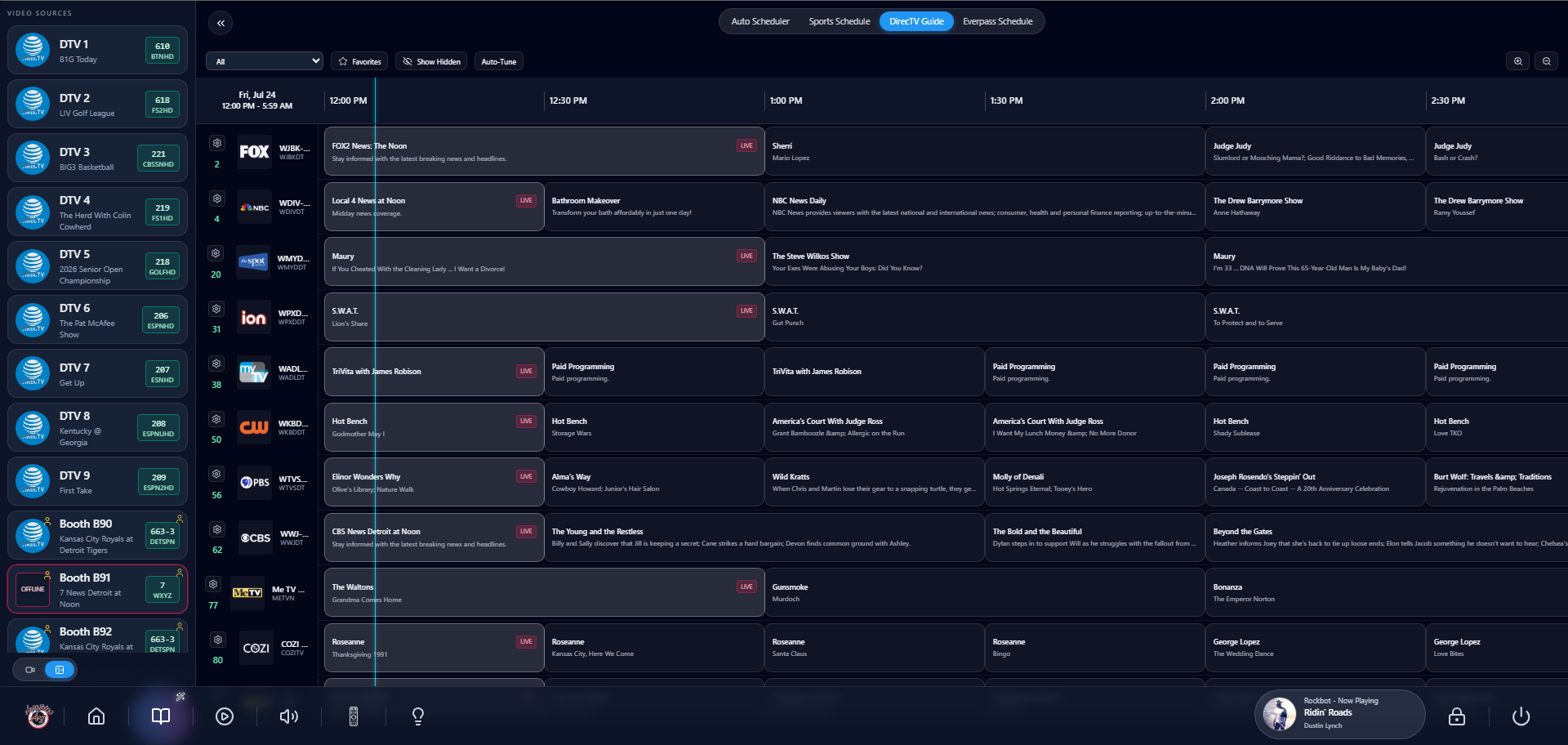
Task: Select DTV 6 Pat McAfee Show source
Action: click(97, 319)
